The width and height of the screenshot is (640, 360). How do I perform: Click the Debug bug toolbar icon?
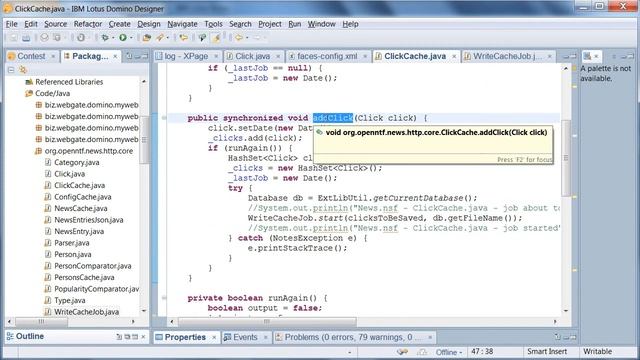tap(105, 38)
